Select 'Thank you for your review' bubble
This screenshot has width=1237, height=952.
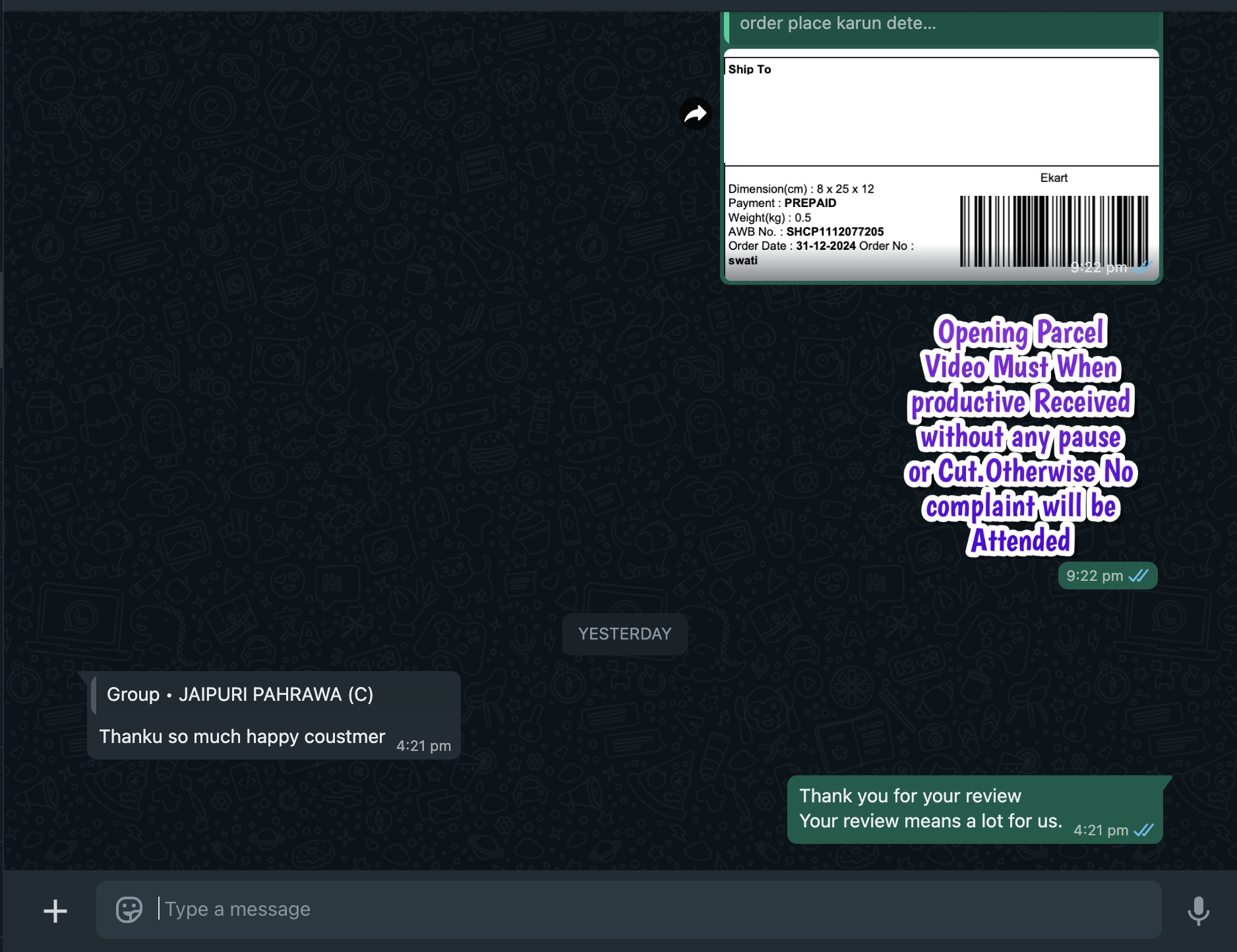[910, 796]
